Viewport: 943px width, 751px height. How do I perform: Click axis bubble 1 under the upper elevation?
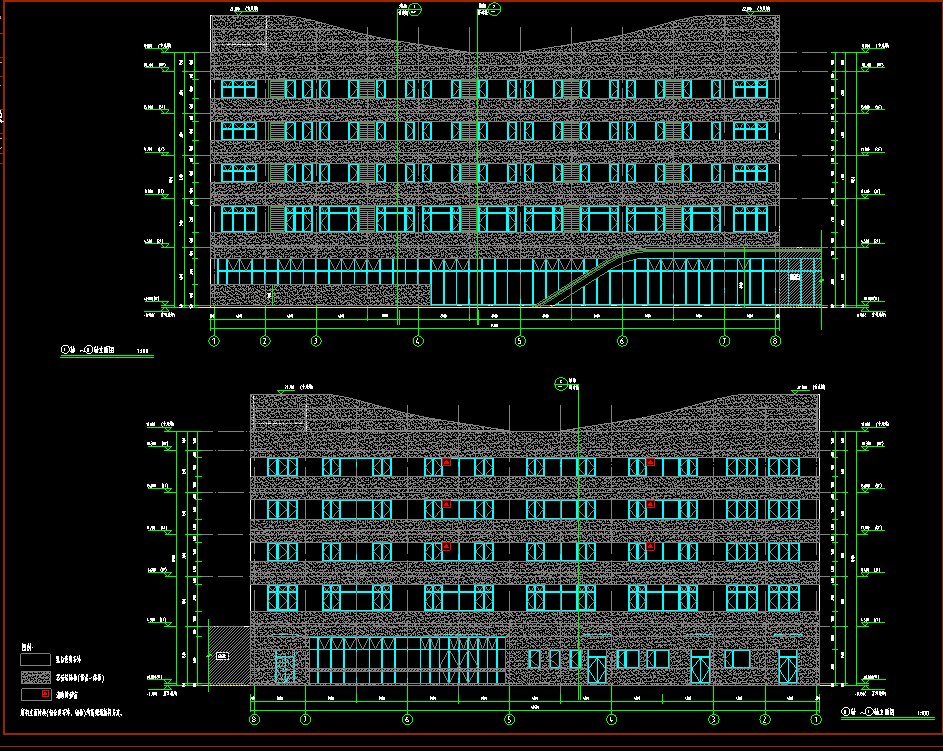point(213,341)
